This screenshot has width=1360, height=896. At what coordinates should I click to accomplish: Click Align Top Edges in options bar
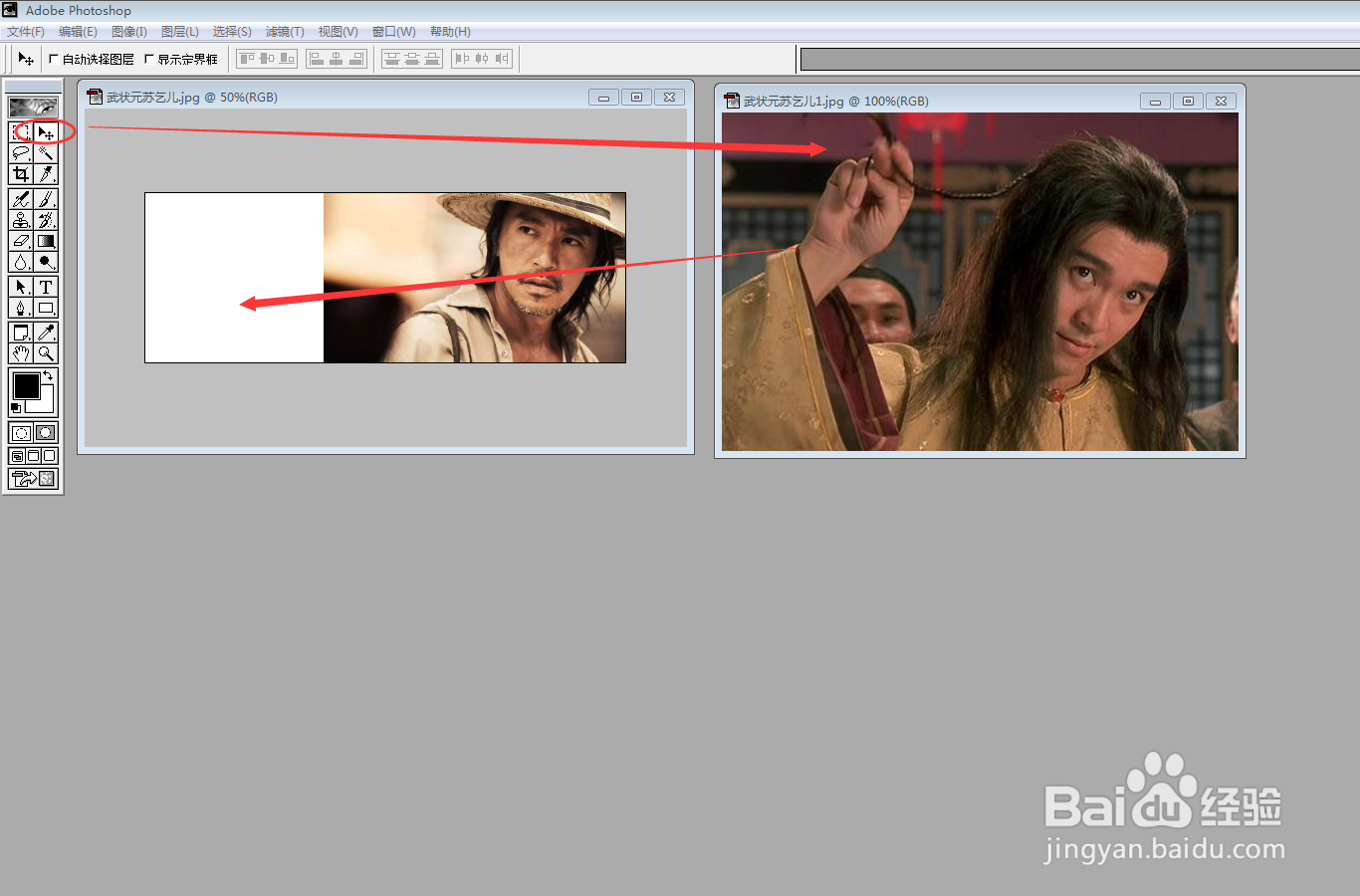click(x=247, y=59)
